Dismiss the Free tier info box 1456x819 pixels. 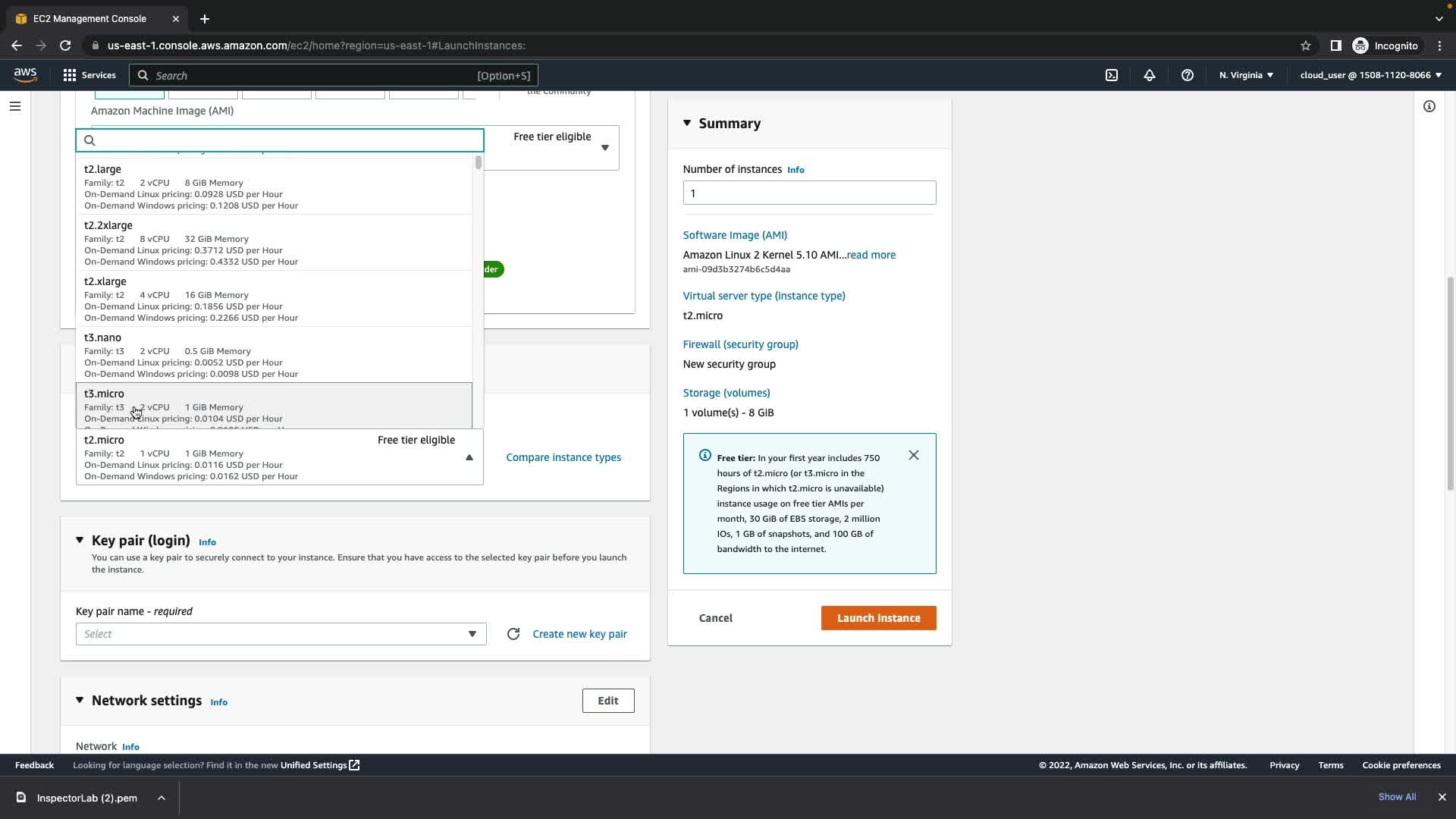coord(914,455)
